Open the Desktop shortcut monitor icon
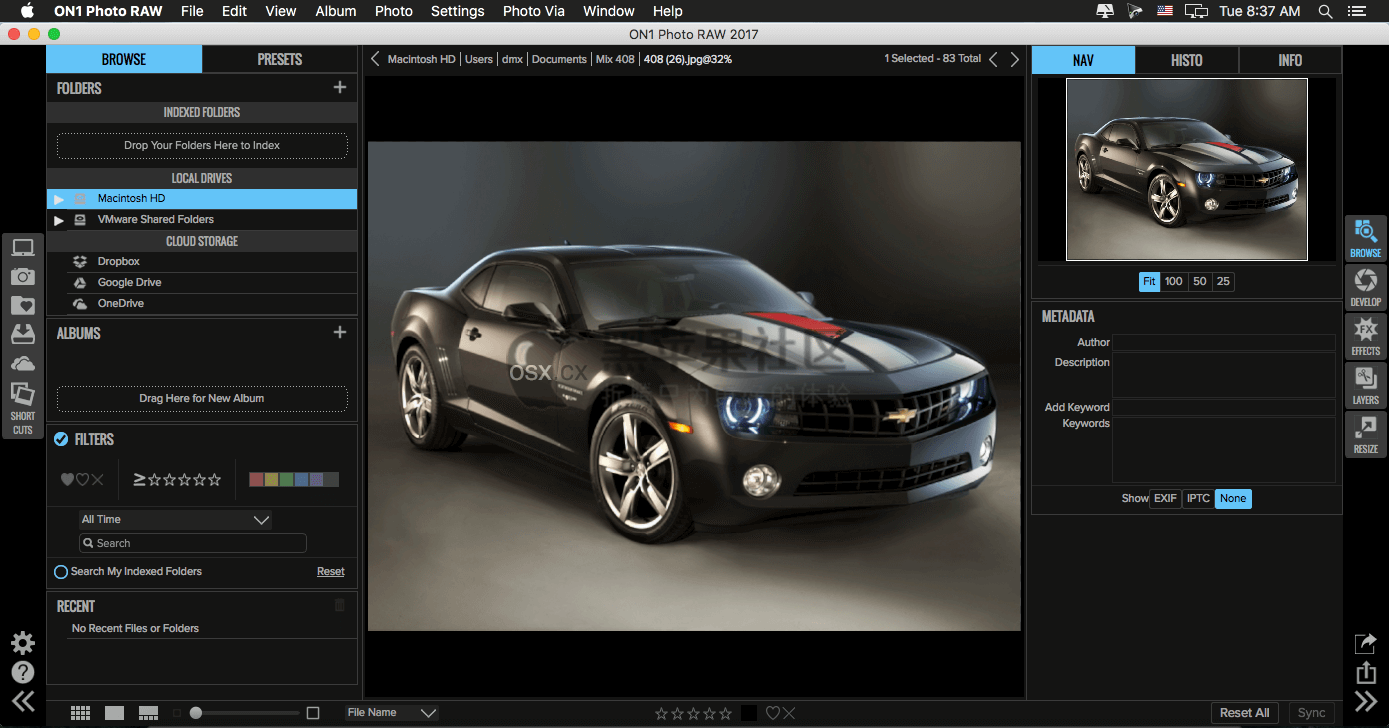 tap(22, 248)
